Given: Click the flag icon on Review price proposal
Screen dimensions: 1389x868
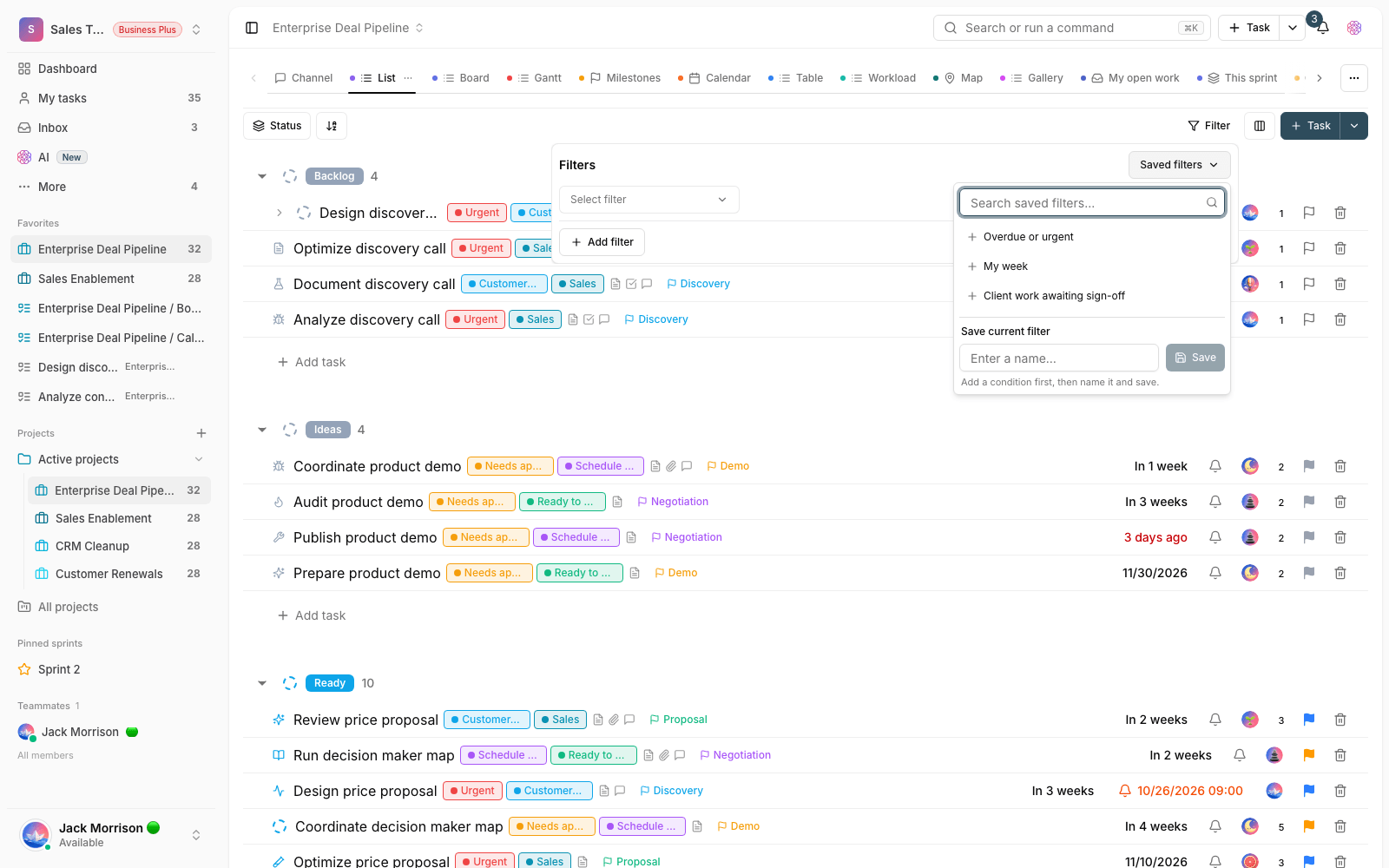Looking at the screenshot, I should point(1309,720).
